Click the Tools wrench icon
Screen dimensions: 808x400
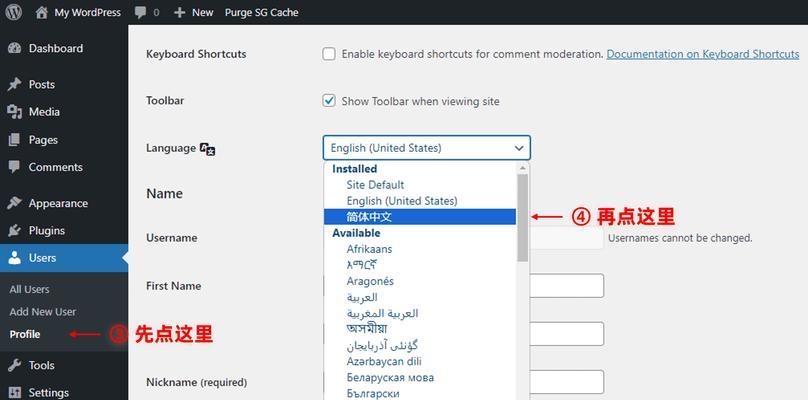click(x=14, y=365)
